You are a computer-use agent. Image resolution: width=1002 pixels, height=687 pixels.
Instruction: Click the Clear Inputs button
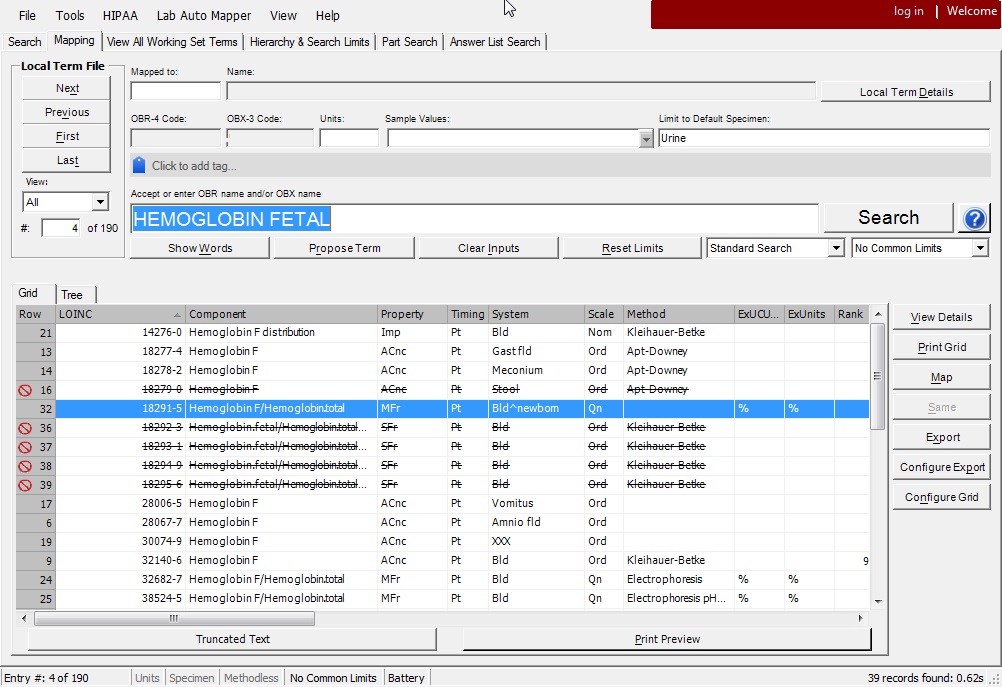(x=488, y=248)
